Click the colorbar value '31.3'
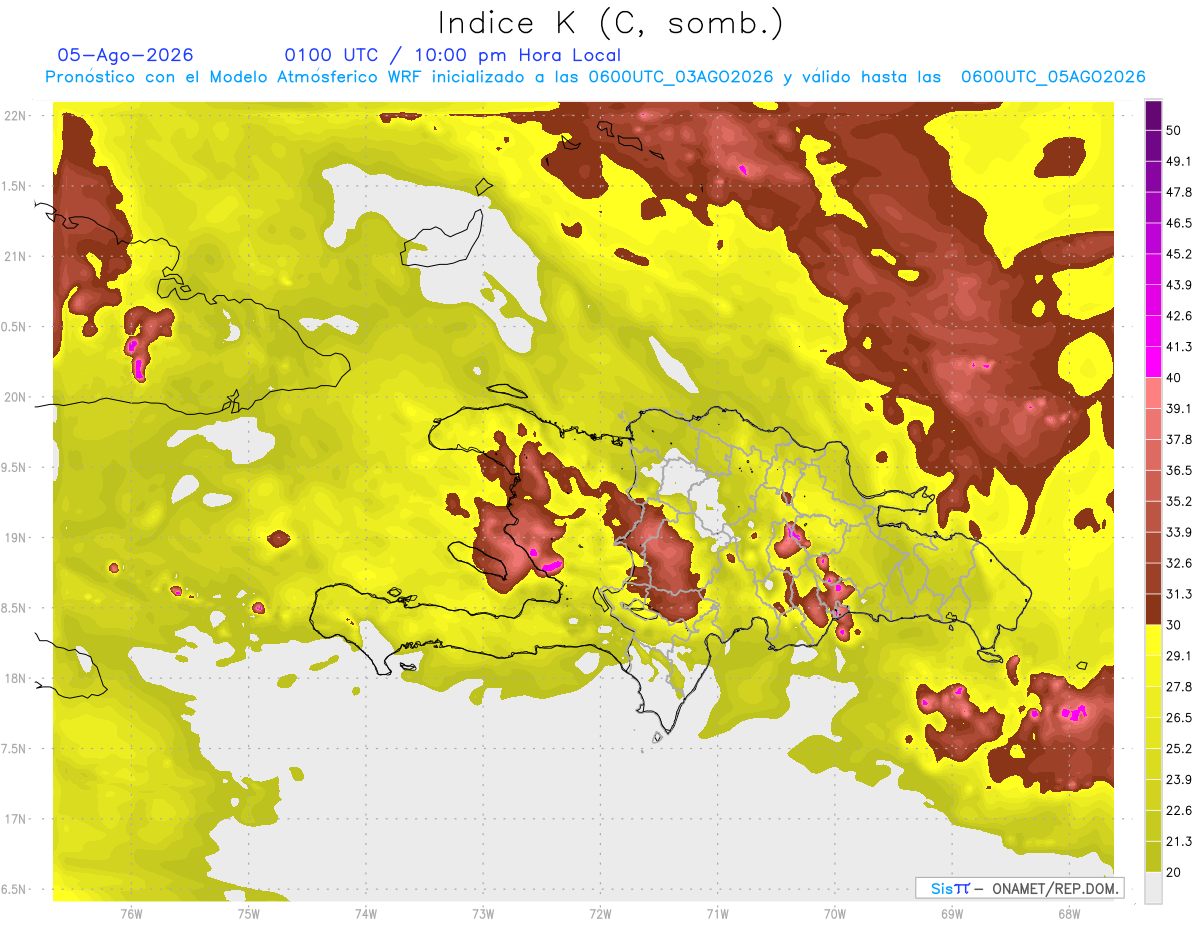This screenshot has height=927, width=1200. [1178, 594]
